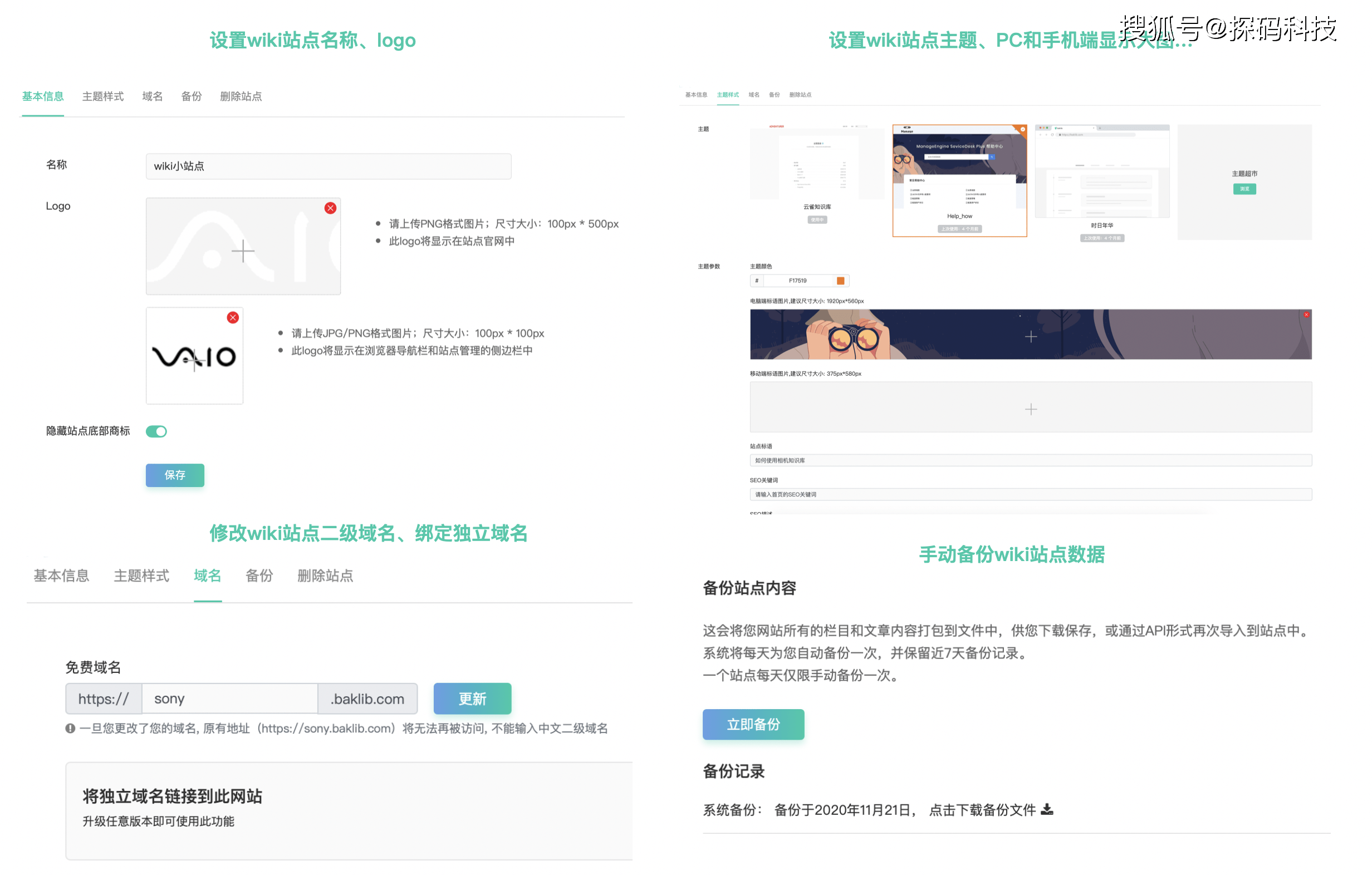This screenshot has width=1372, height=875.
Task: Open the orange theme color swatch
Action: [x=840, y=281]
